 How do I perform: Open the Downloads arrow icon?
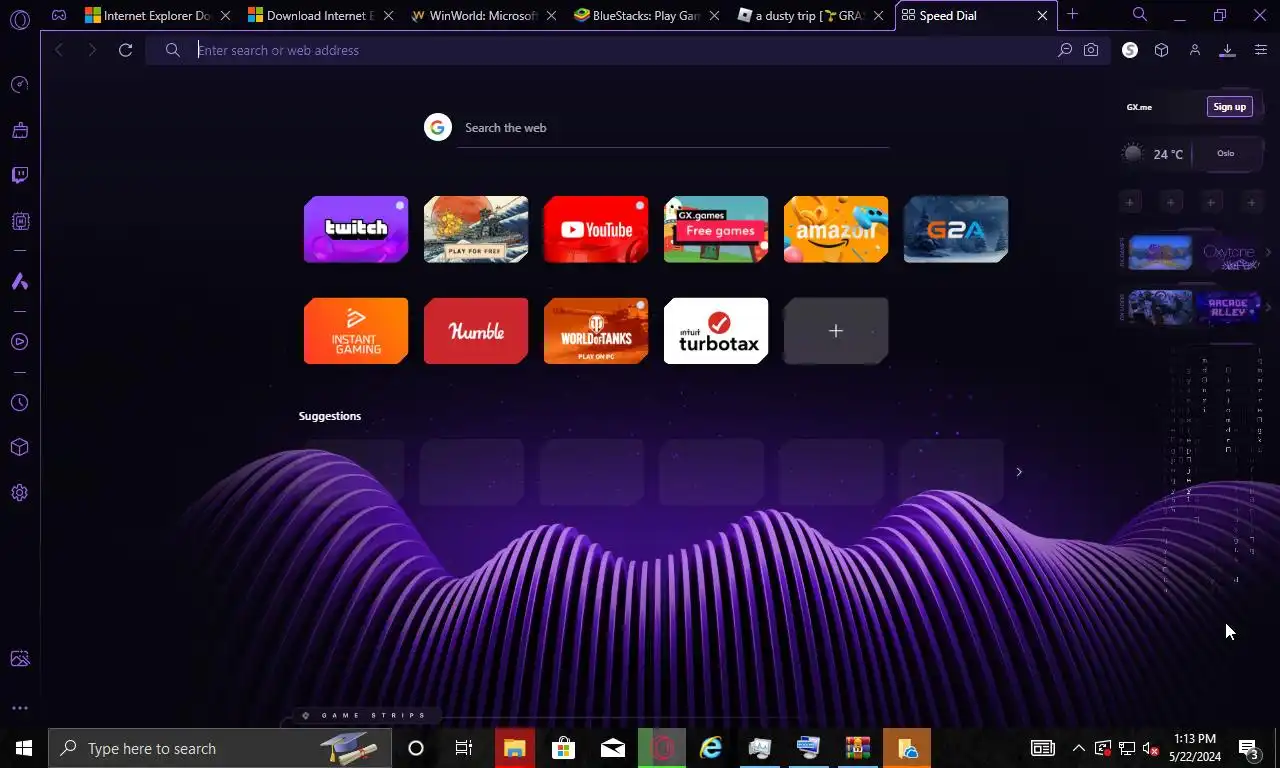point(1227,50)
